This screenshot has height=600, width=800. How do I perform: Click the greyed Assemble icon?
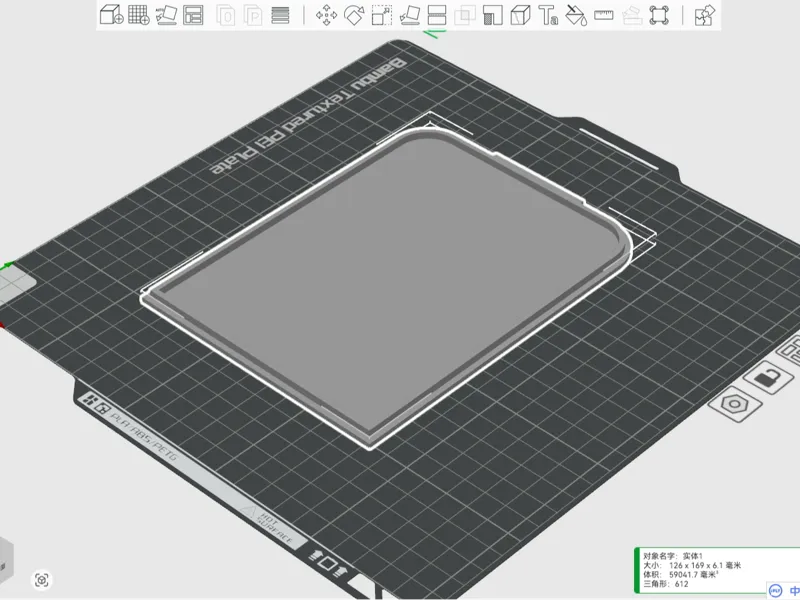(x=632, y=15)
